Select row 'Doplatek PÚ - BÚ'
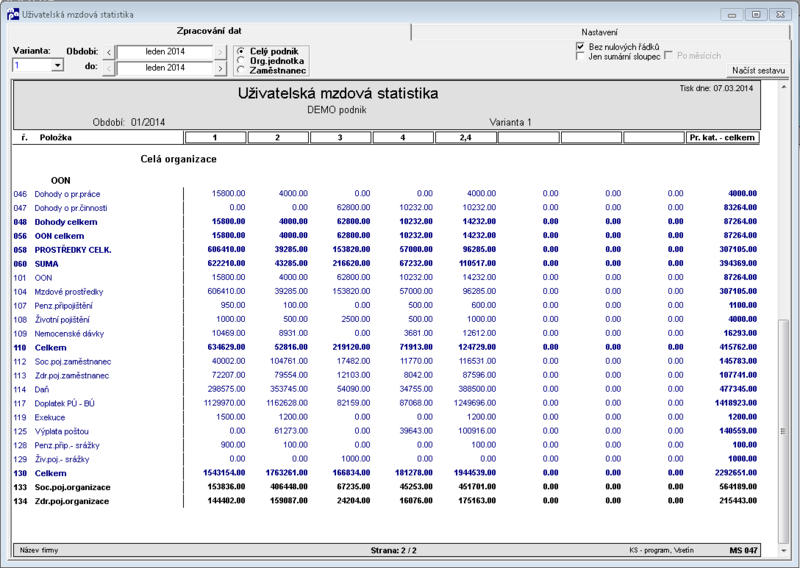Viewport: 800px width, 568px height. (385, 403)
